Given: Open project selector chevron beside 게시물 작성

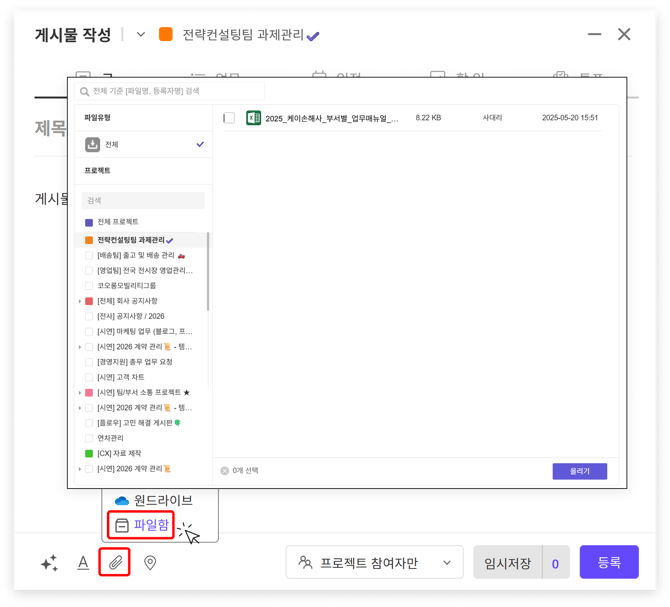Looking at the screenshot, I should 141,35.
